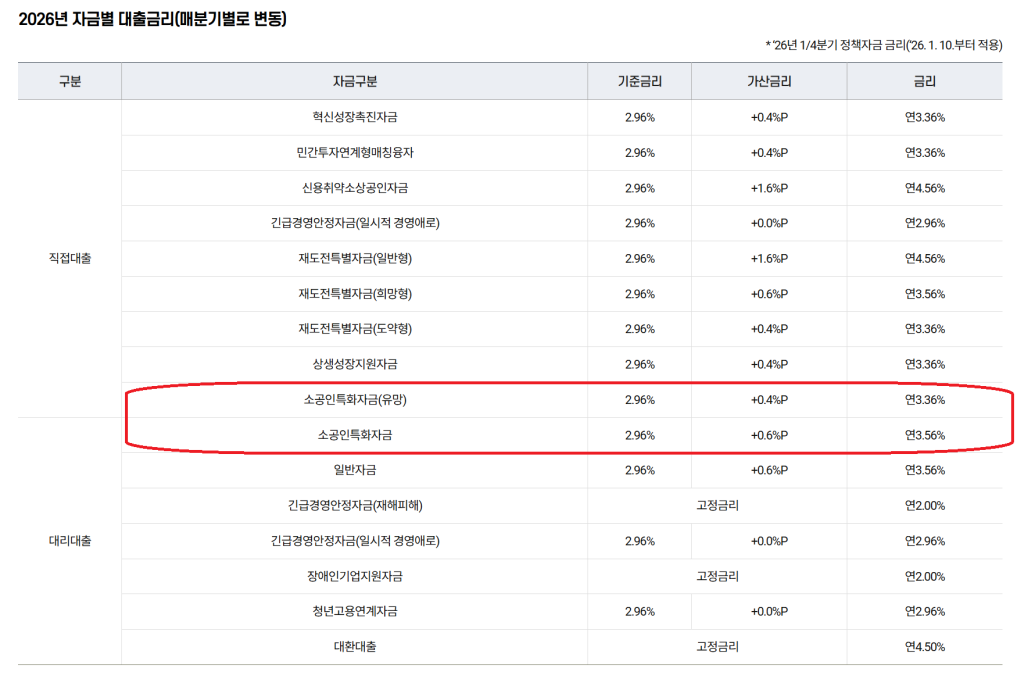1024x679 pixels.
Task: Click the 금리 column header
Action: pos(924,82)
